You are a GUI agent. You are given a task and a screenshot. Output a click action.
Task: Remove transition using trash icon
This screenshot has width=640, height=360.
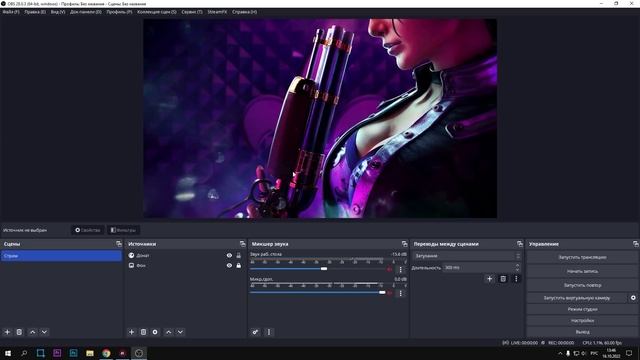click(503, 279)
